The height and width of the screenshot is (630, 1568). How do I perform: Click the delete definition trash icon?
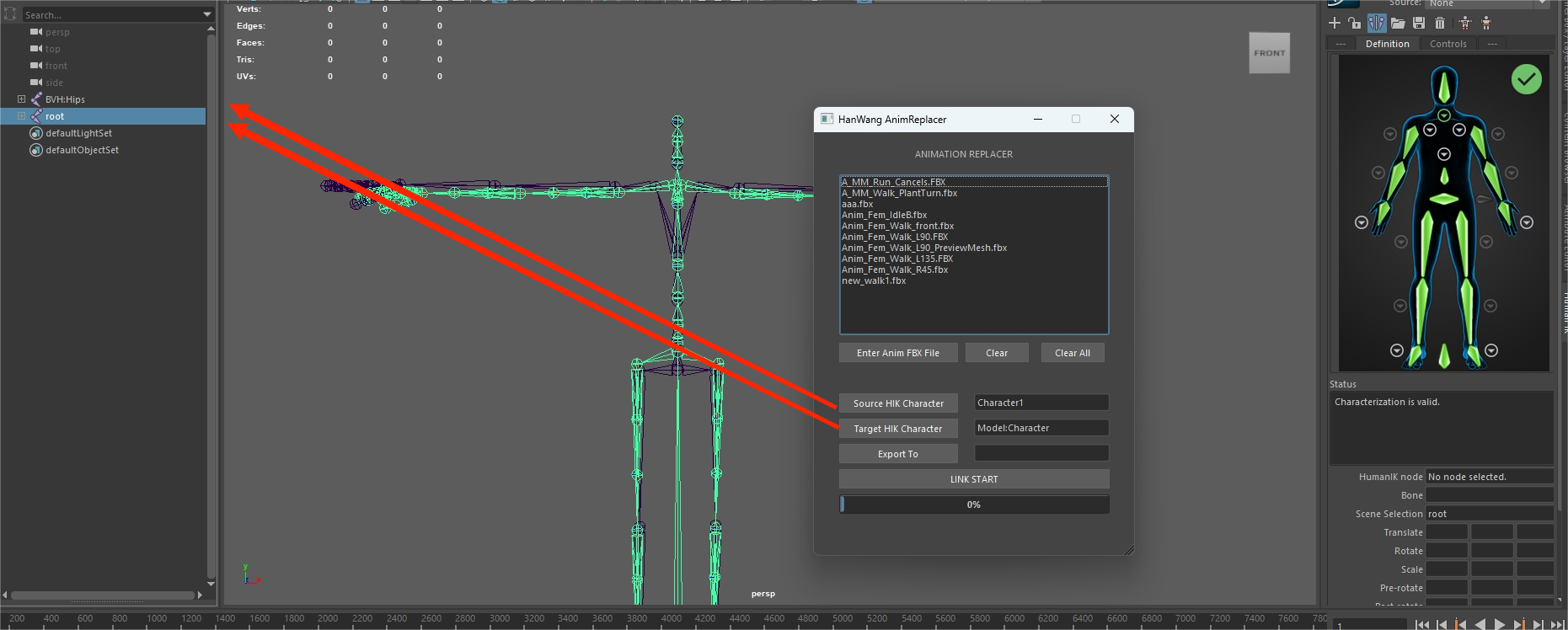(x=1440, y=23)
